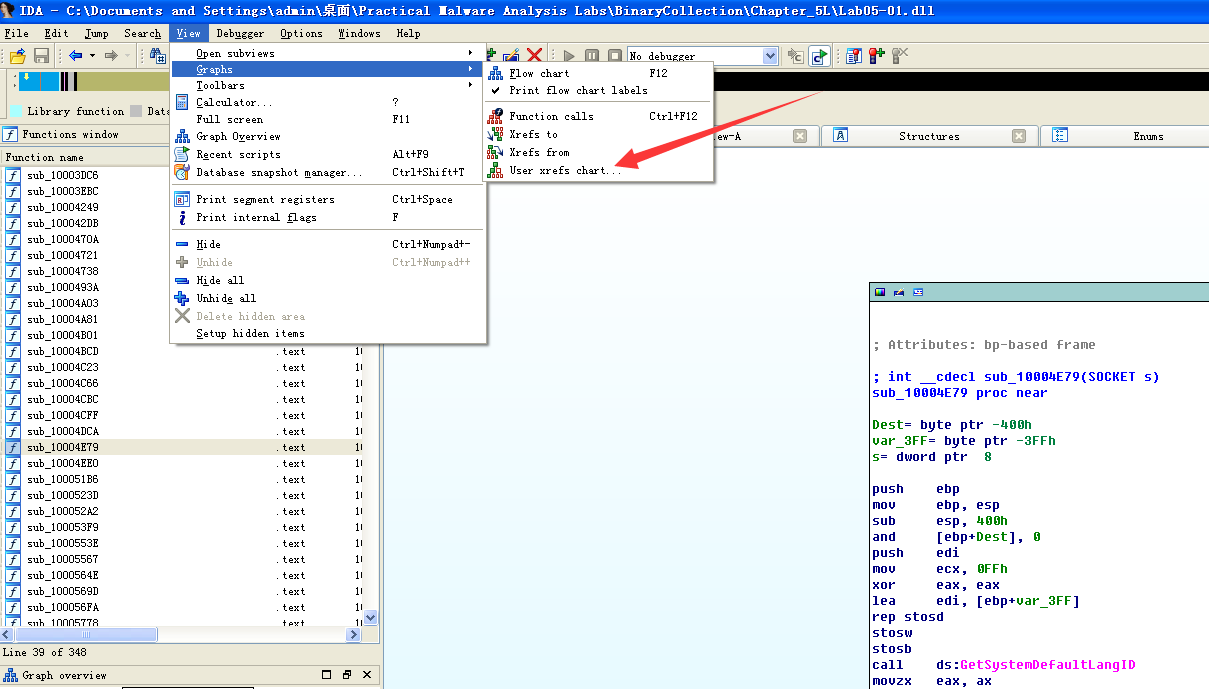Open the back-arrow history dropdown
This screenshot has height=689, width=1209.
(92, 56)
